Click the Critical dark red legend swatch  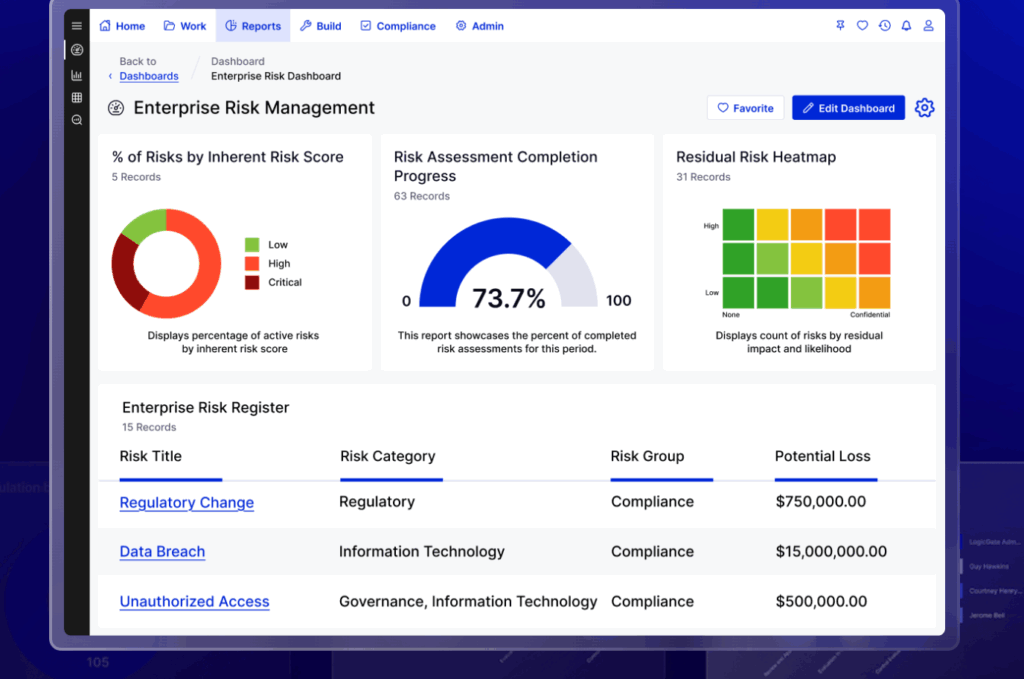[x=252, y=283]
